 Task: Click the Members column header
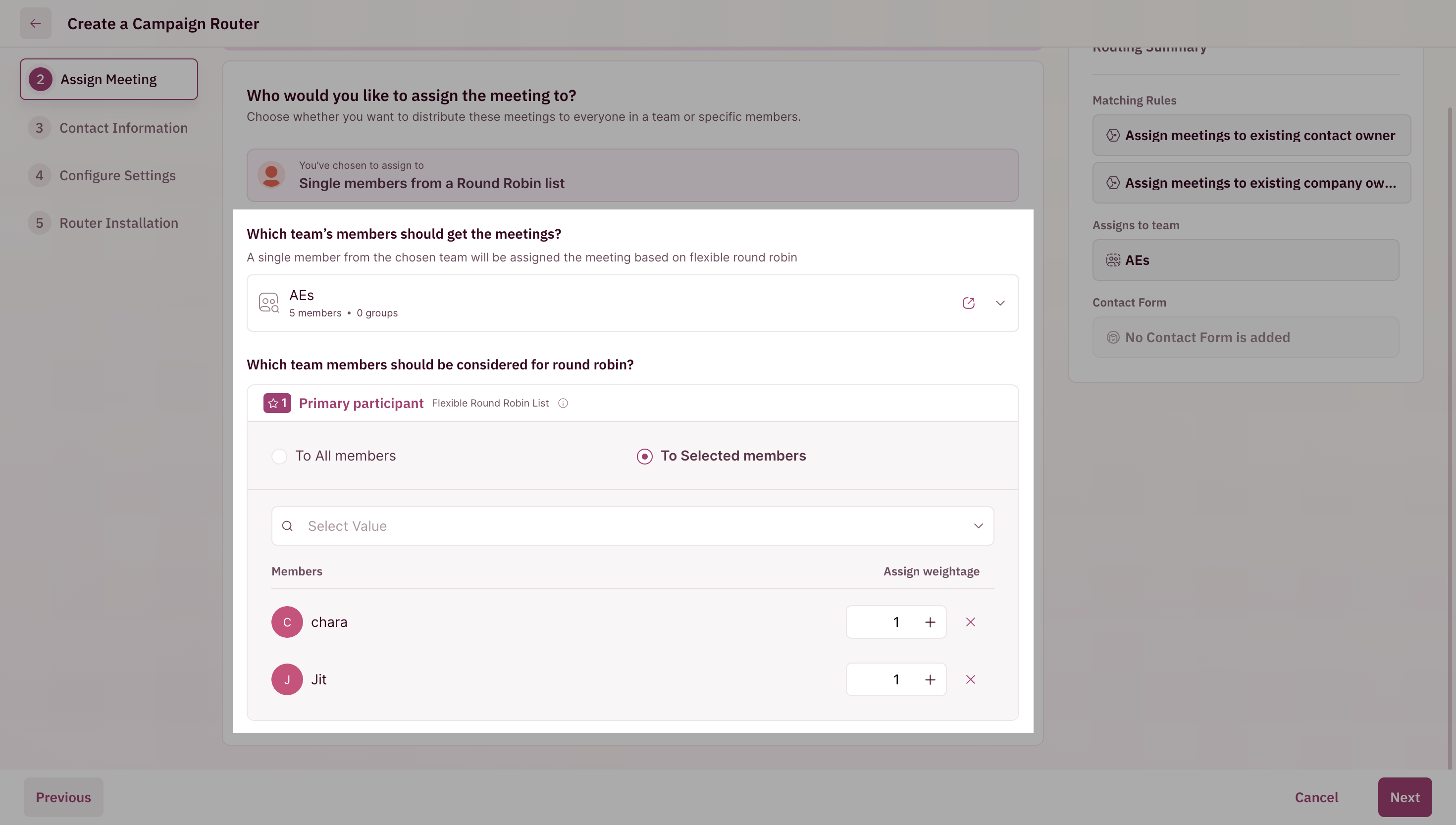click(x=297, y=571)
